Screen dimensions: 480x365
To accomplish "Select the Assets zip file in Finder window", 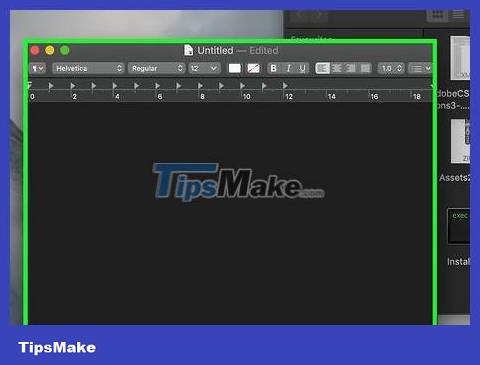I will pos(460,141).
